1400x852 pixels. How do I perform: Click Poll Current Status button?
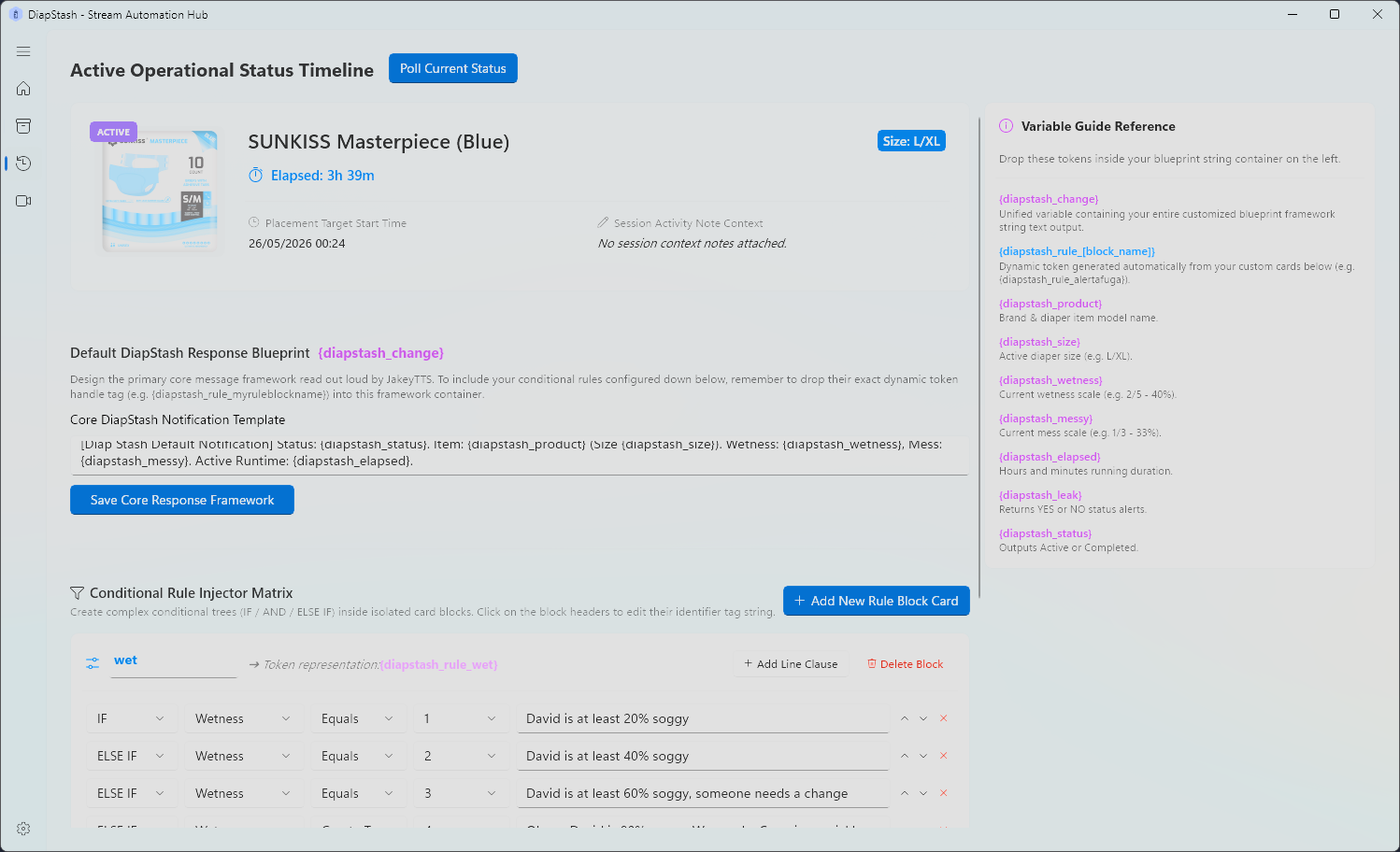pyautogui.click(x=453, y=68)
